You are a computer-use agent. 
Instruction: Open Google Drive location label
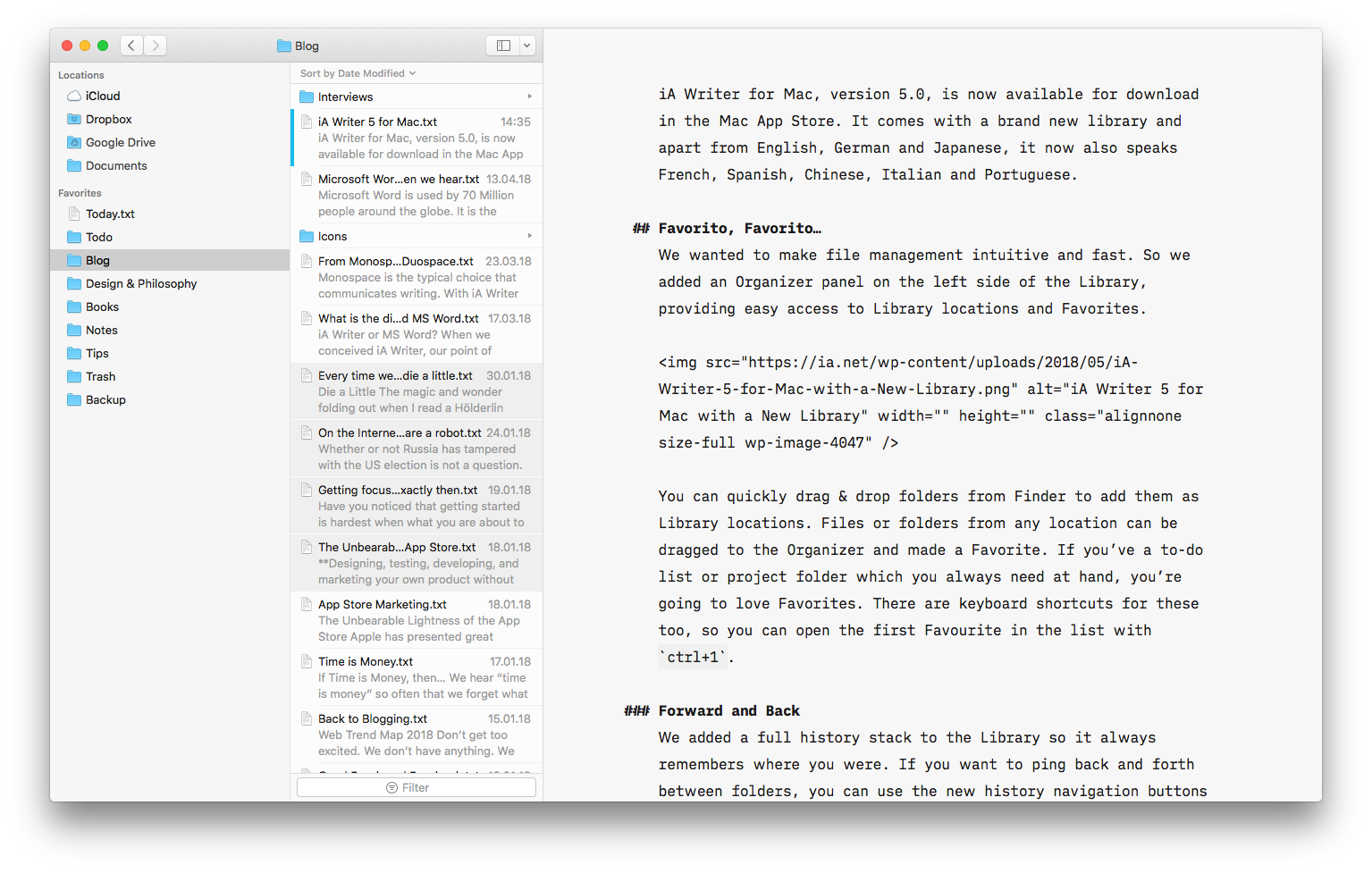point(121,142)
